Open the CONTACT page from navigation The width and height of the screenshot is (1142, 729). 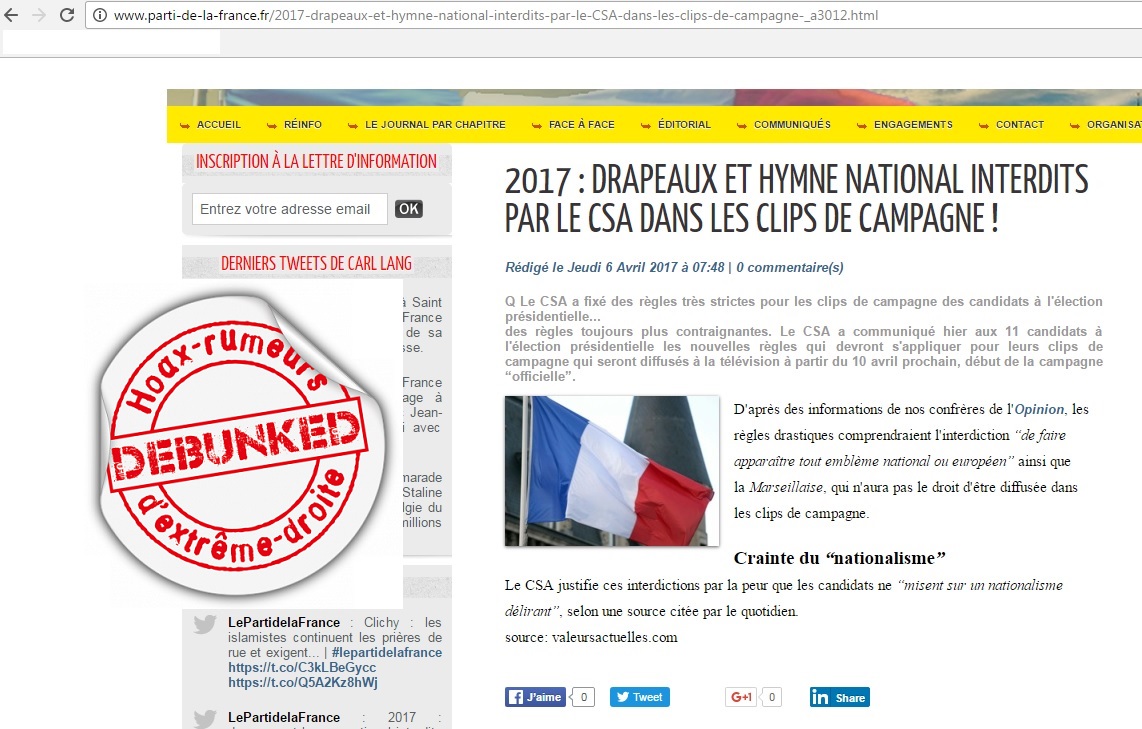(x=1020, y=125)
